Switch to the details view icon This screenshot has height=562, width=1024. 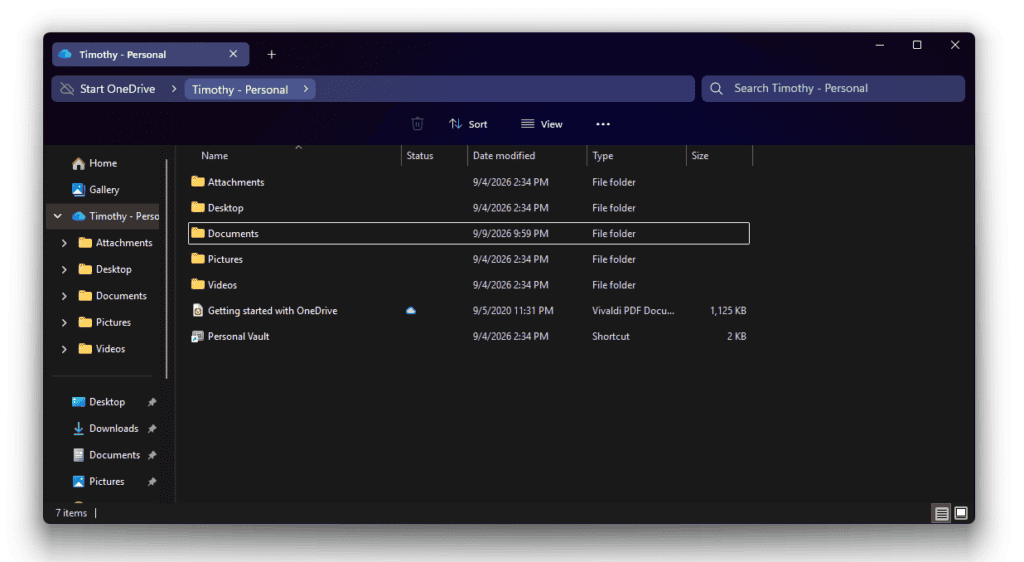point(941,513)
